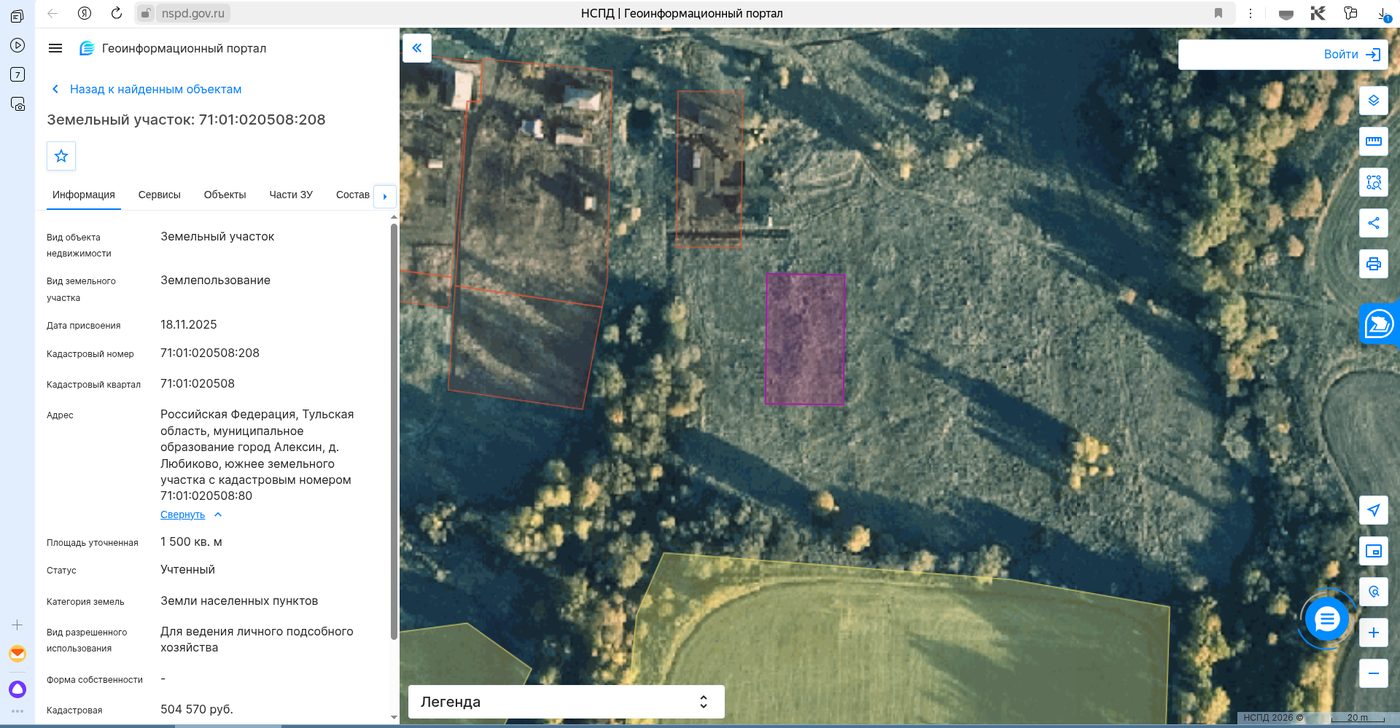Click the cadastral number value 71:01:020508:208

click(210, 353)
